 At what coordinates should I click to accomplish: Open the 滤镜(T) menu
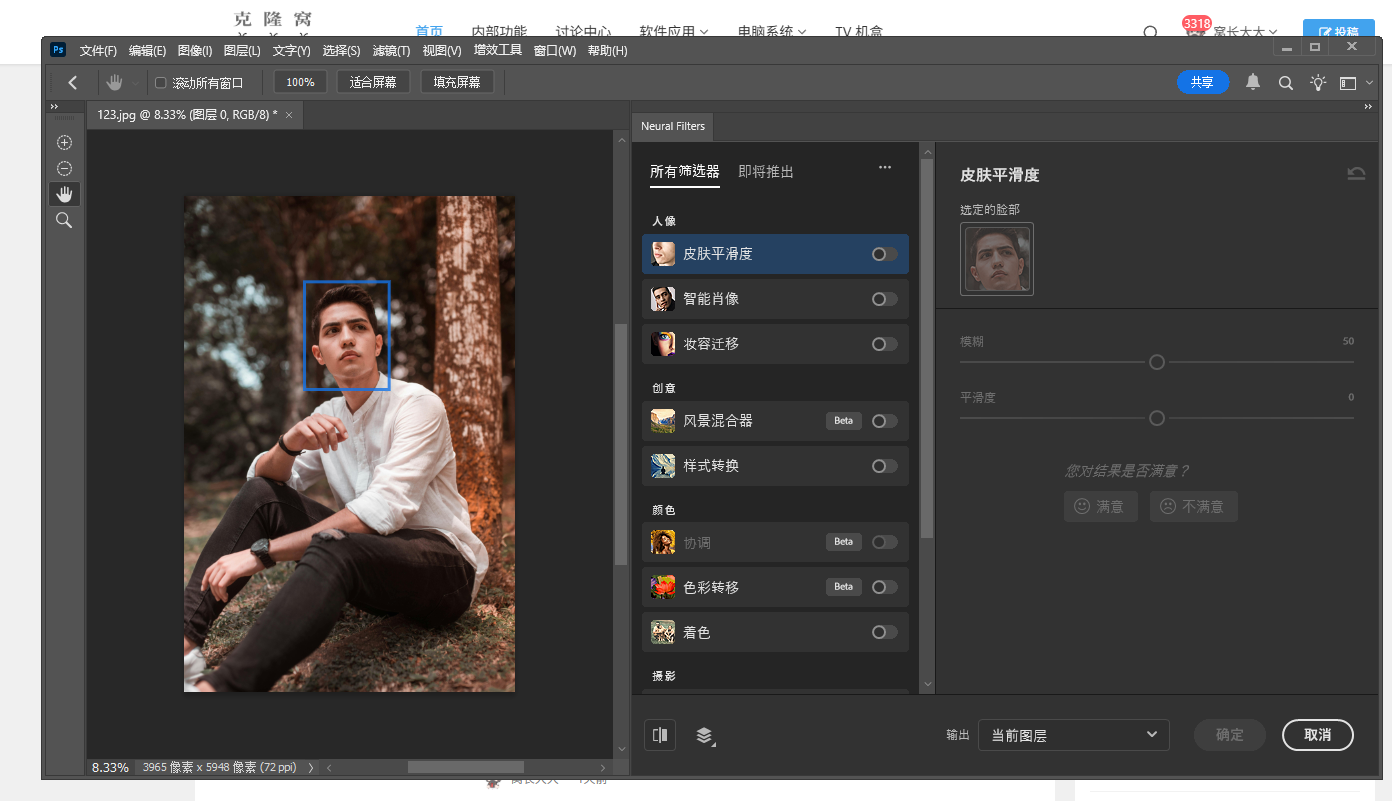[x=391, y=51]
